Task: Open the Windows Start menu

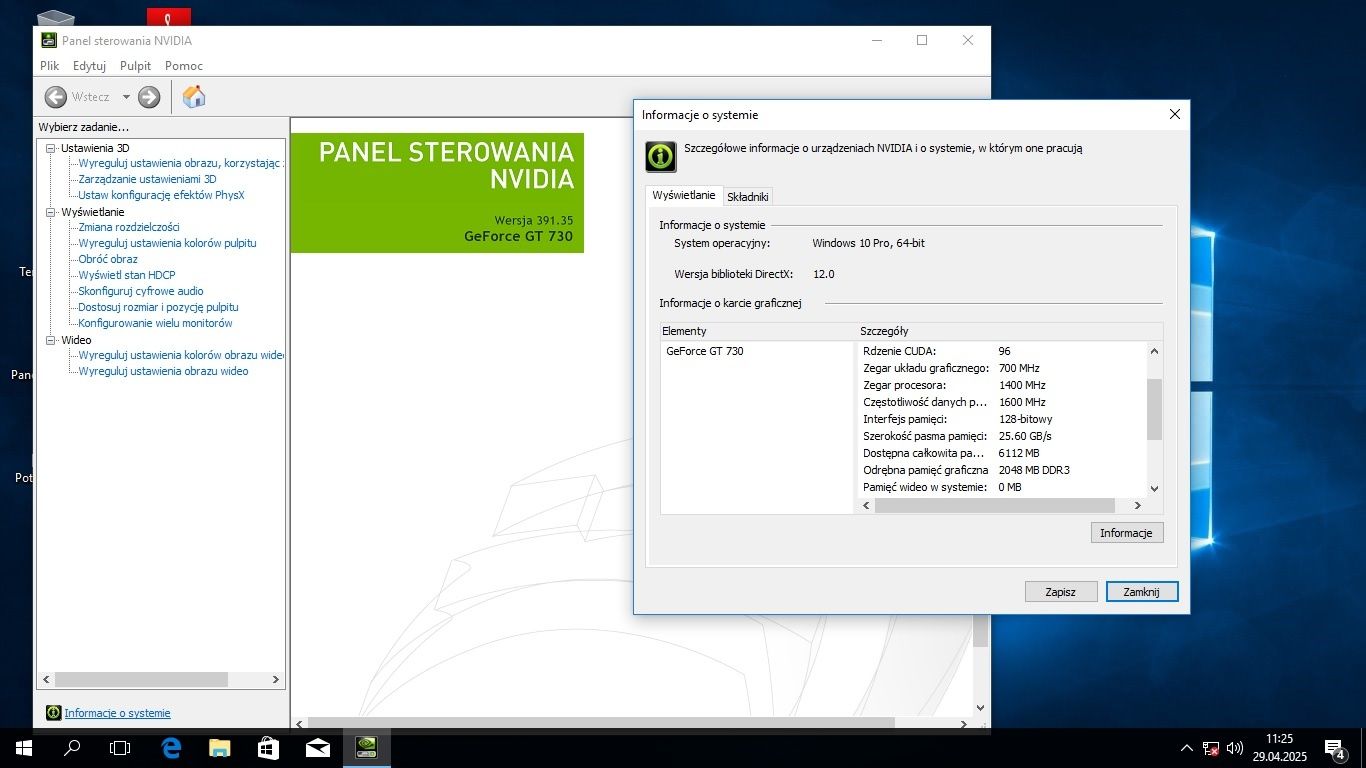Action: click(x=24, y=748)
